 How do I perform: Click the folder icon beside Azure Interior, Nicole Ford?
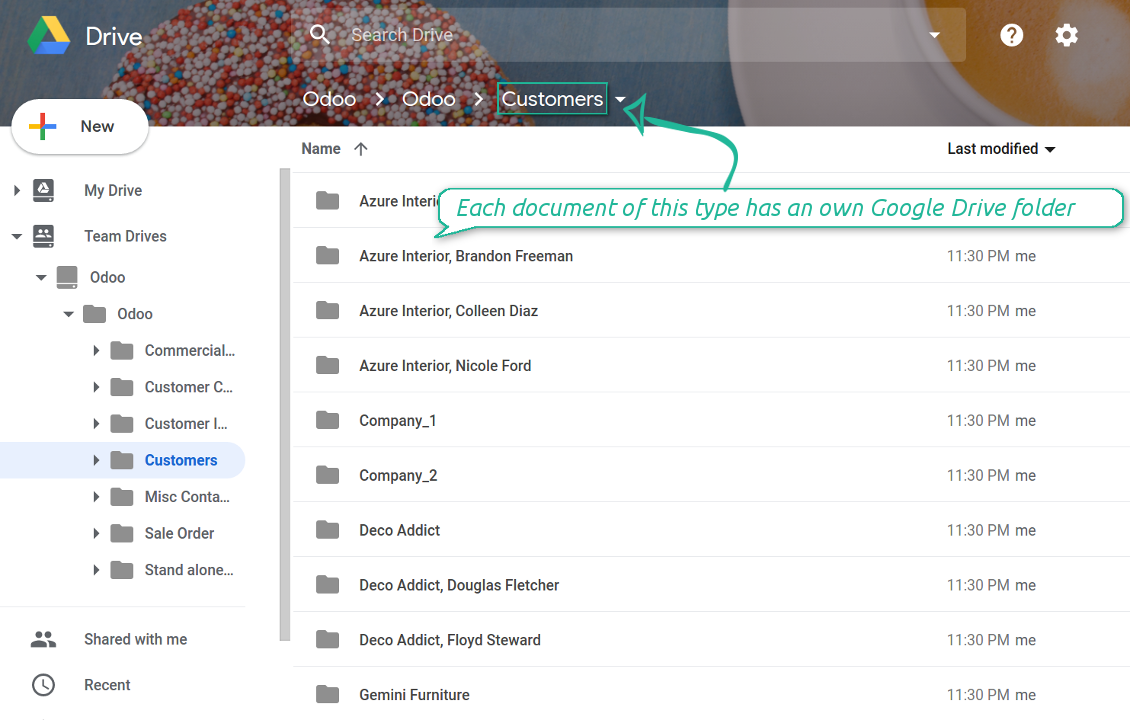[327, 365]
